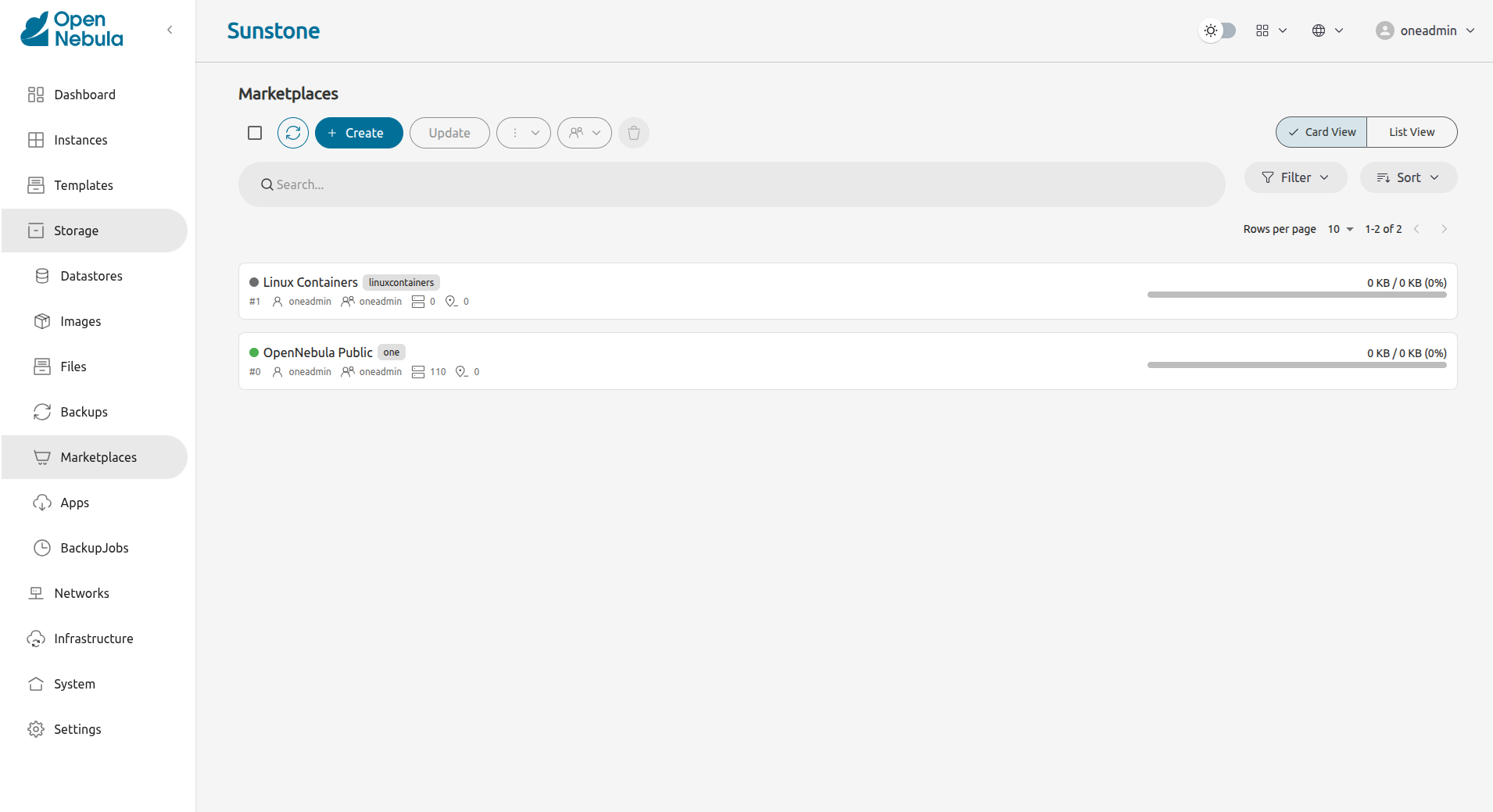Navigate to the Apps section

click(74, 502)
